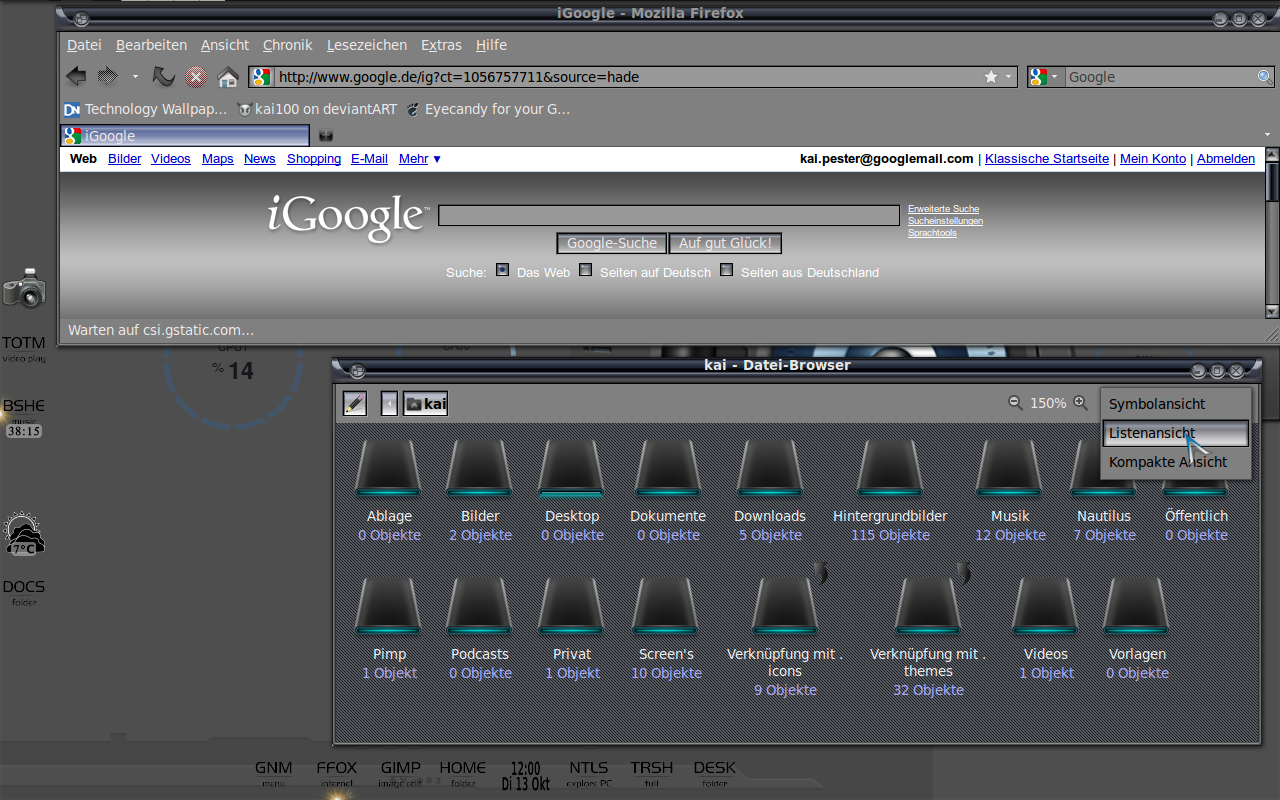
Task: Zoom out in the Datei-Browser
Action: tap(1015, 402)
